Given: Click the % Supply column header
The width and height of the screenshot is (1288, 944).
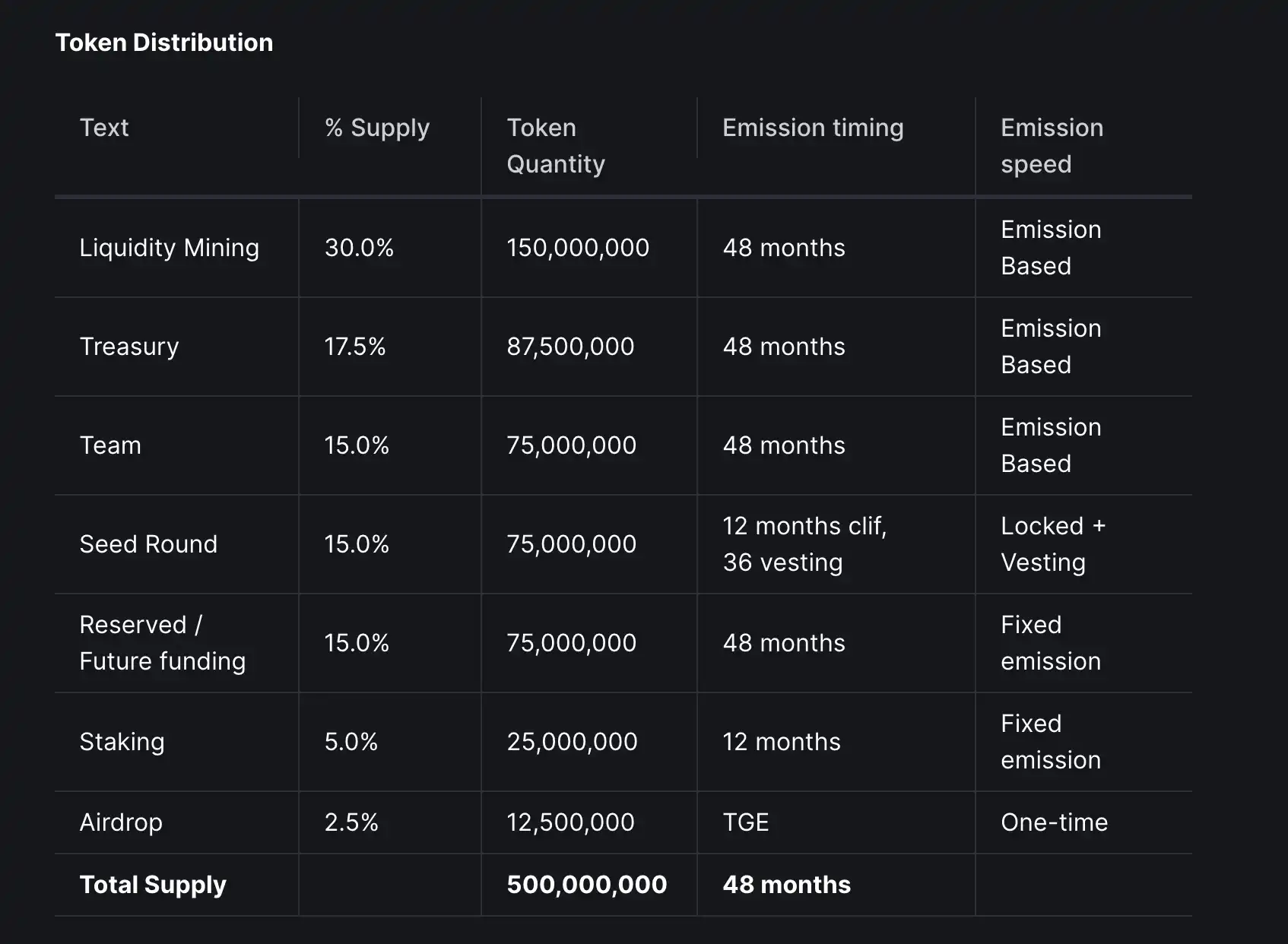Looking at the screenshot, I should (377, 128).
